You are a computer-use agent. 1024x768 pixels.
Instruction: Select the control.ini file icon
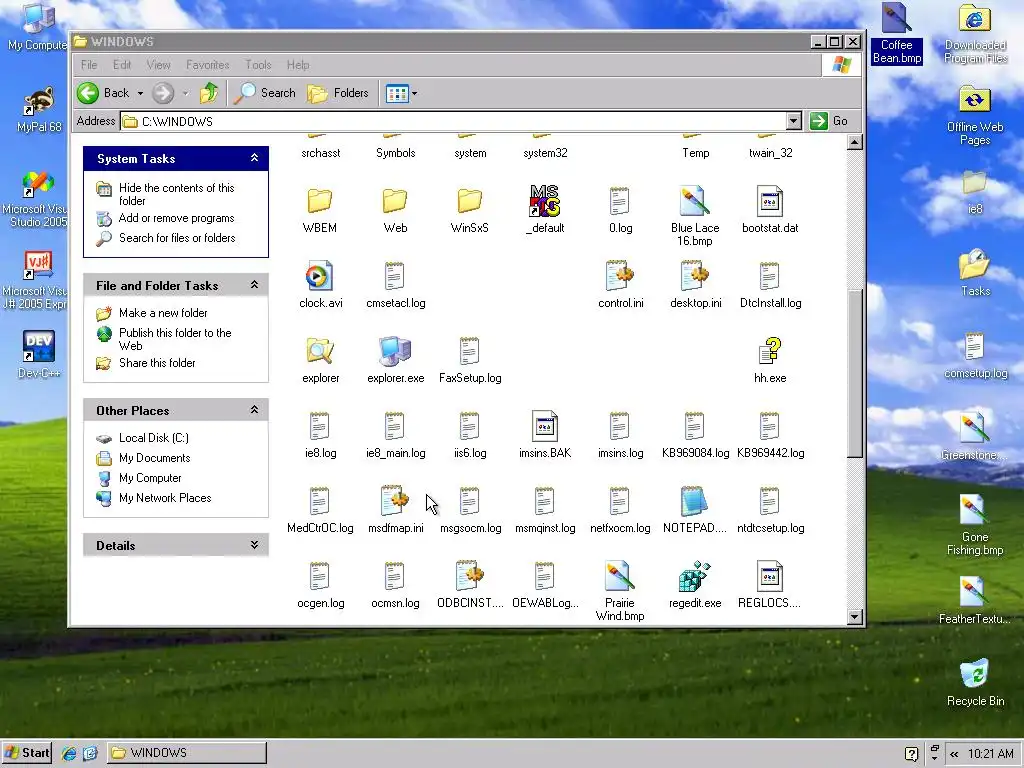tap(620, 276)
